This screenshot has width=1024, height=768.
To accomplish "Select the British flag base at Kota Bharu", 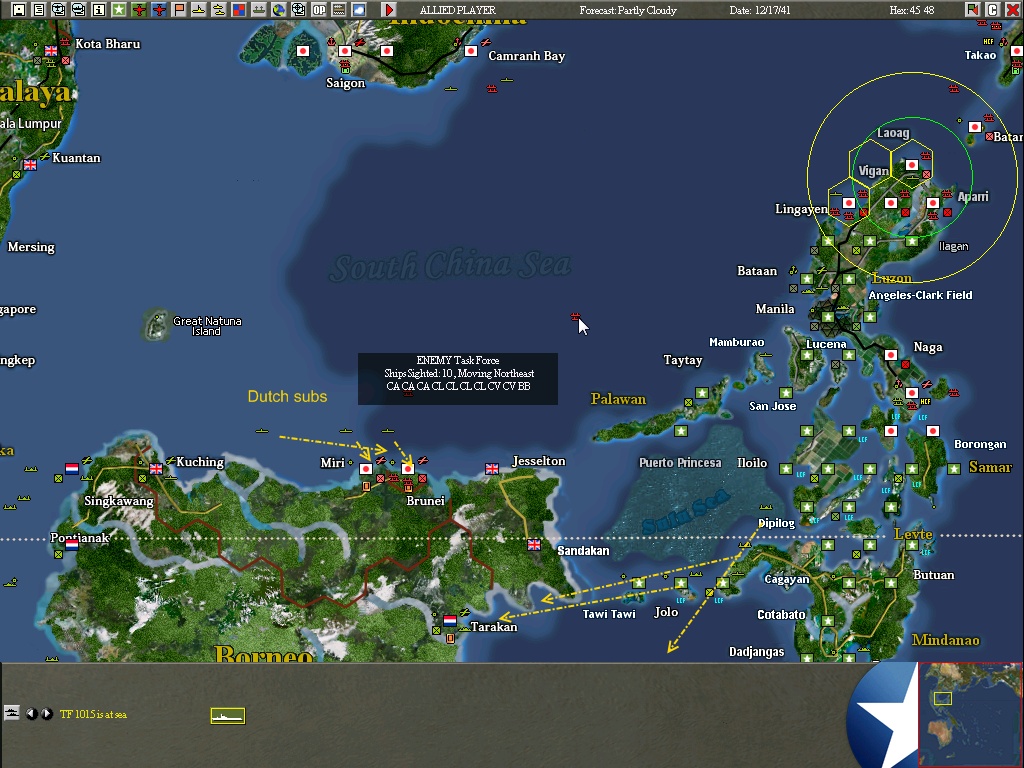I will click(x=51, y=51).
